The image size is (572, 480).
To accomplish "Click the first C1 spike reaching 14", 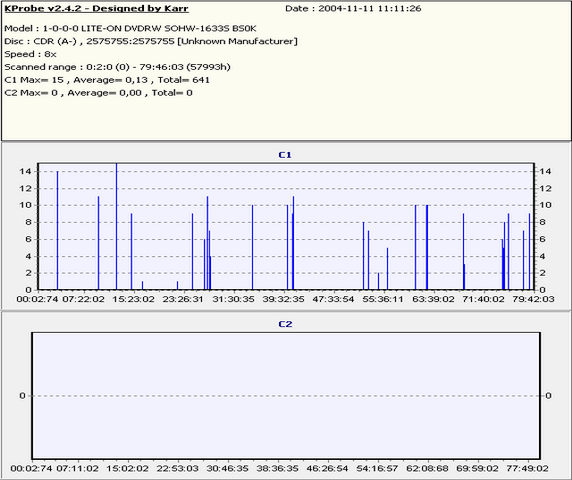I will coord(57,231).
